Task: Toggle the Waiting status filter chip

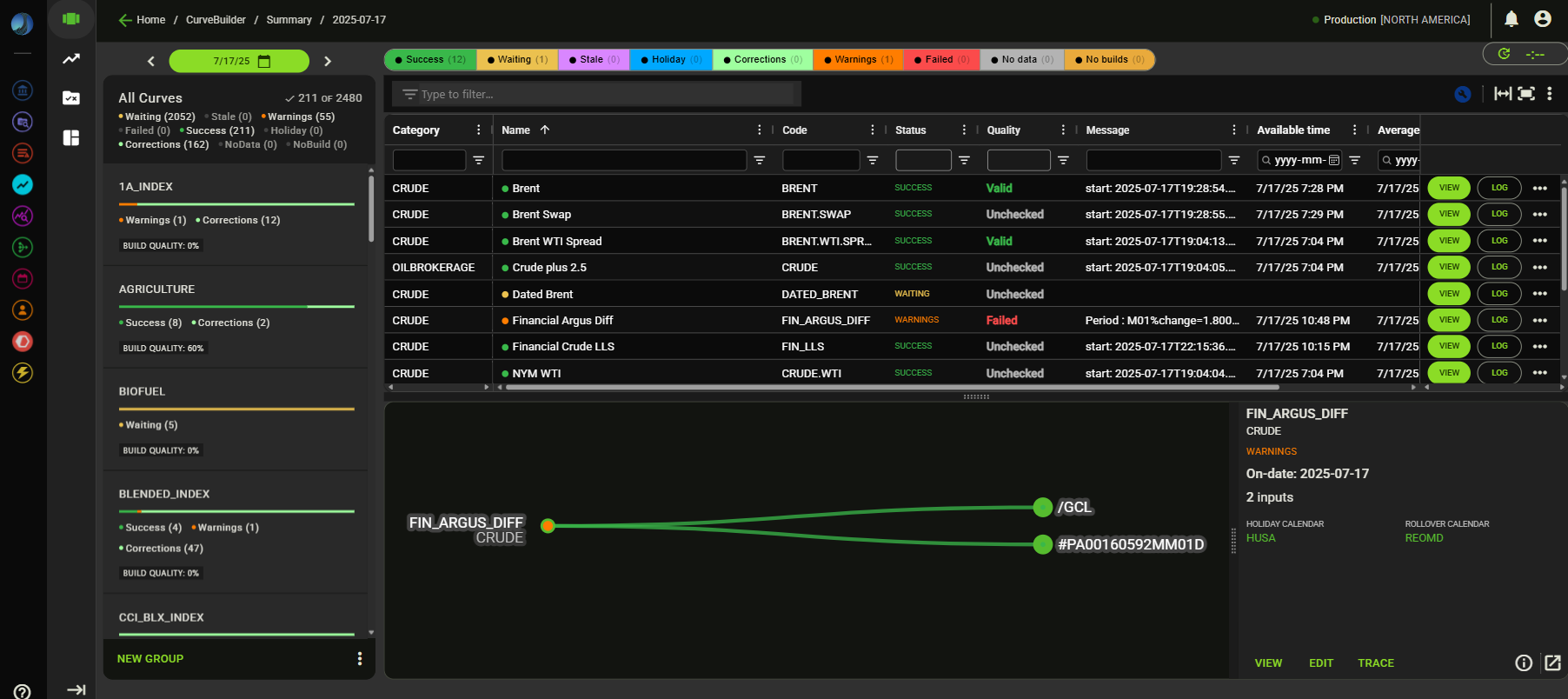Action: click(517, 59)
